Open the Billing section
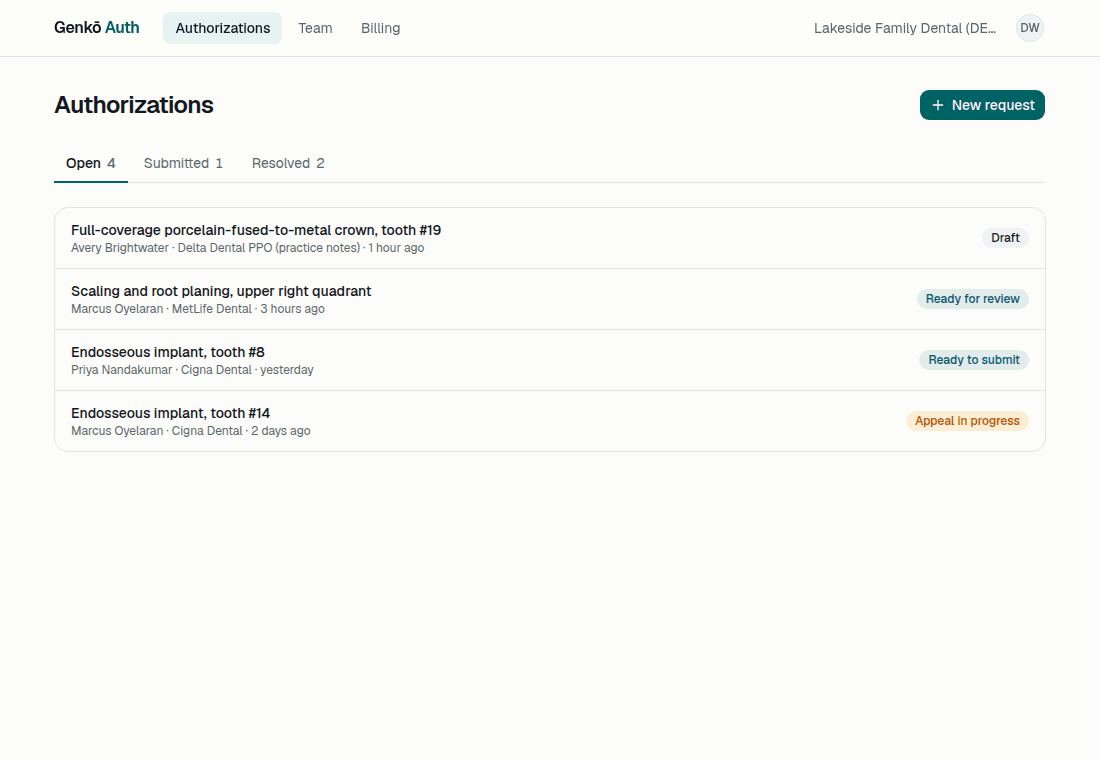The image size is (1100, 760). pos(380,28)
